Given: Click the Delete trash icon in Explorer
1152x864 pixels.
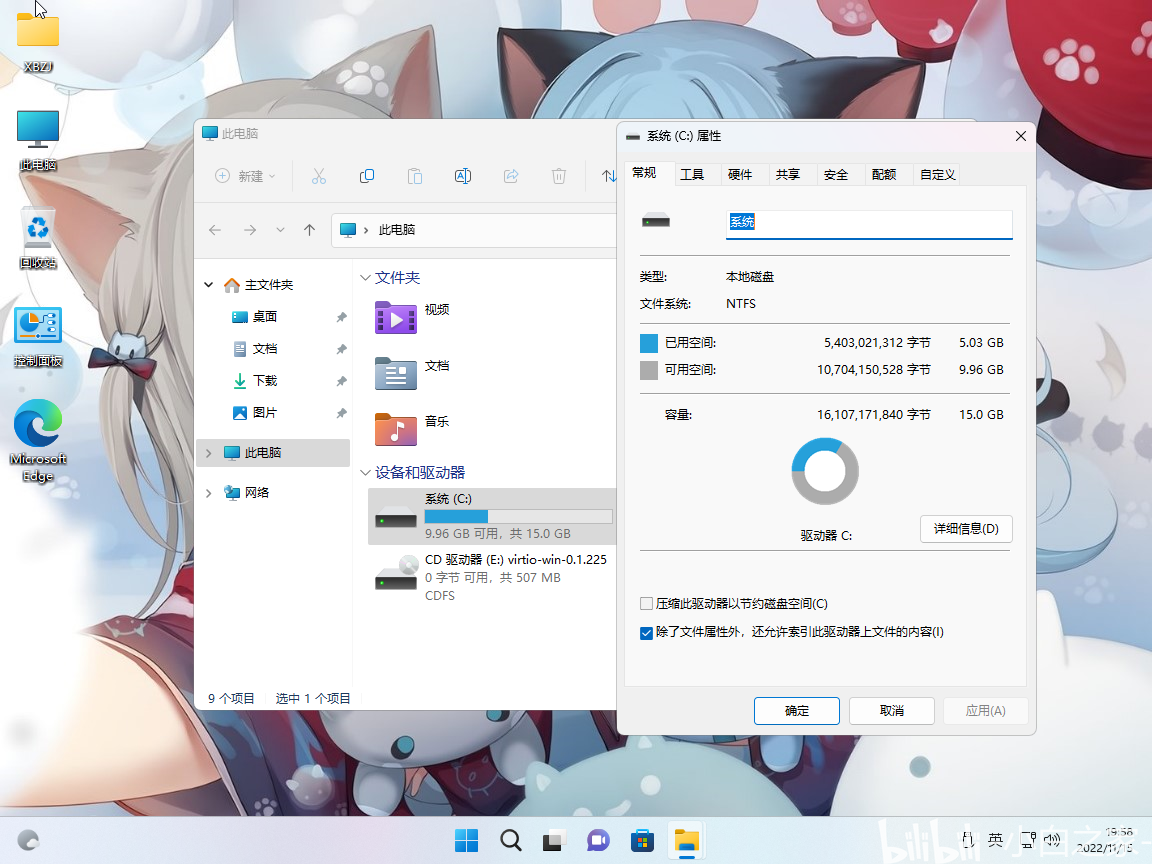Looking at the screenshot, I should (x=559, y=176).
